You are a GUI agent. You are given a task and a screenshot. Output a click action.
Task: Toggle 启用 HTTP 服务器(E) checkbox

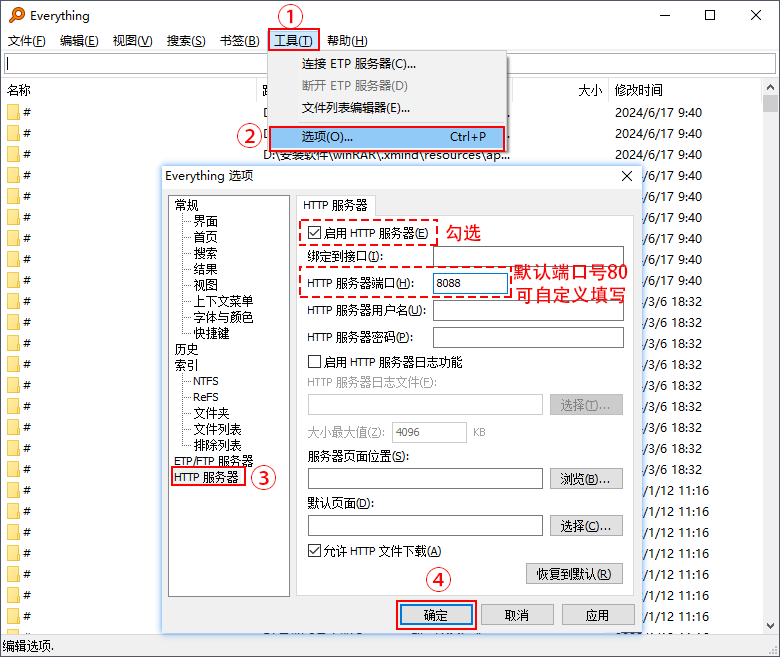(x=314, y=233)
